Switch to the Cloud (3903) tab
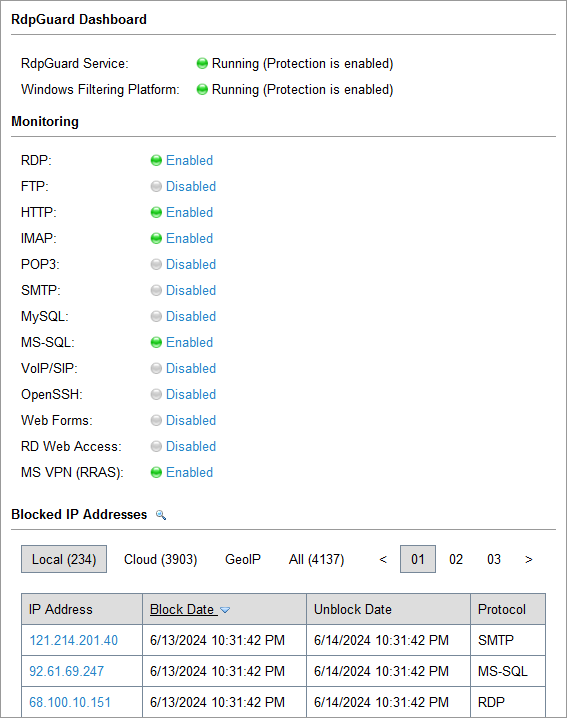The height and width of the screenshot is (718, 567). pos(160,559)
